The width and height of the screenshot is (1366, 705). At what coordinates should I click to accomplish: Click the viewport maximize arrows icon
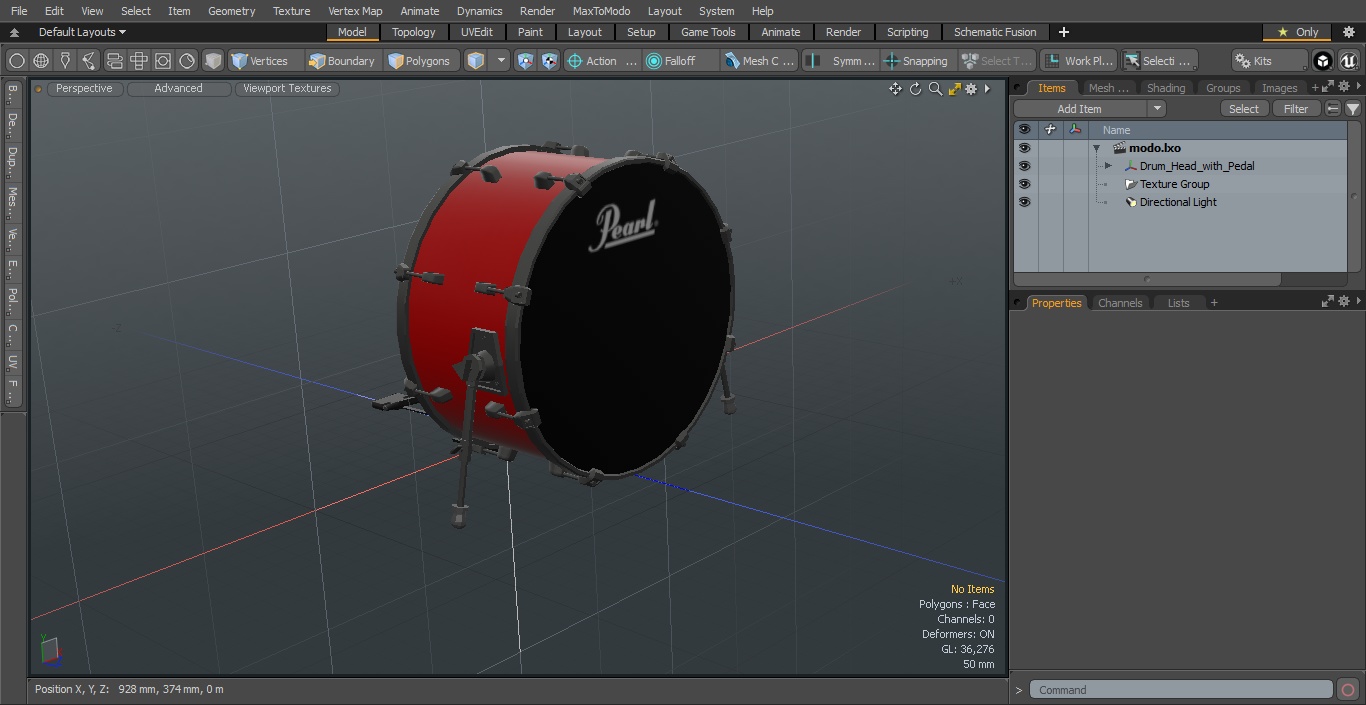(954, 89)
